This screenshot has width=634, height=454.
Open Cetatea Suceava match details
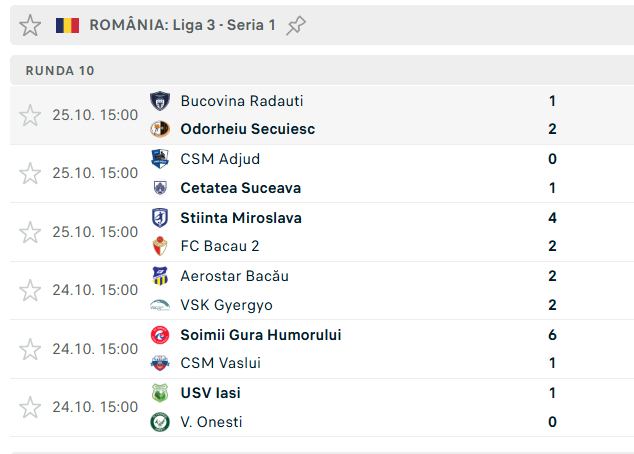coord(240,188)
